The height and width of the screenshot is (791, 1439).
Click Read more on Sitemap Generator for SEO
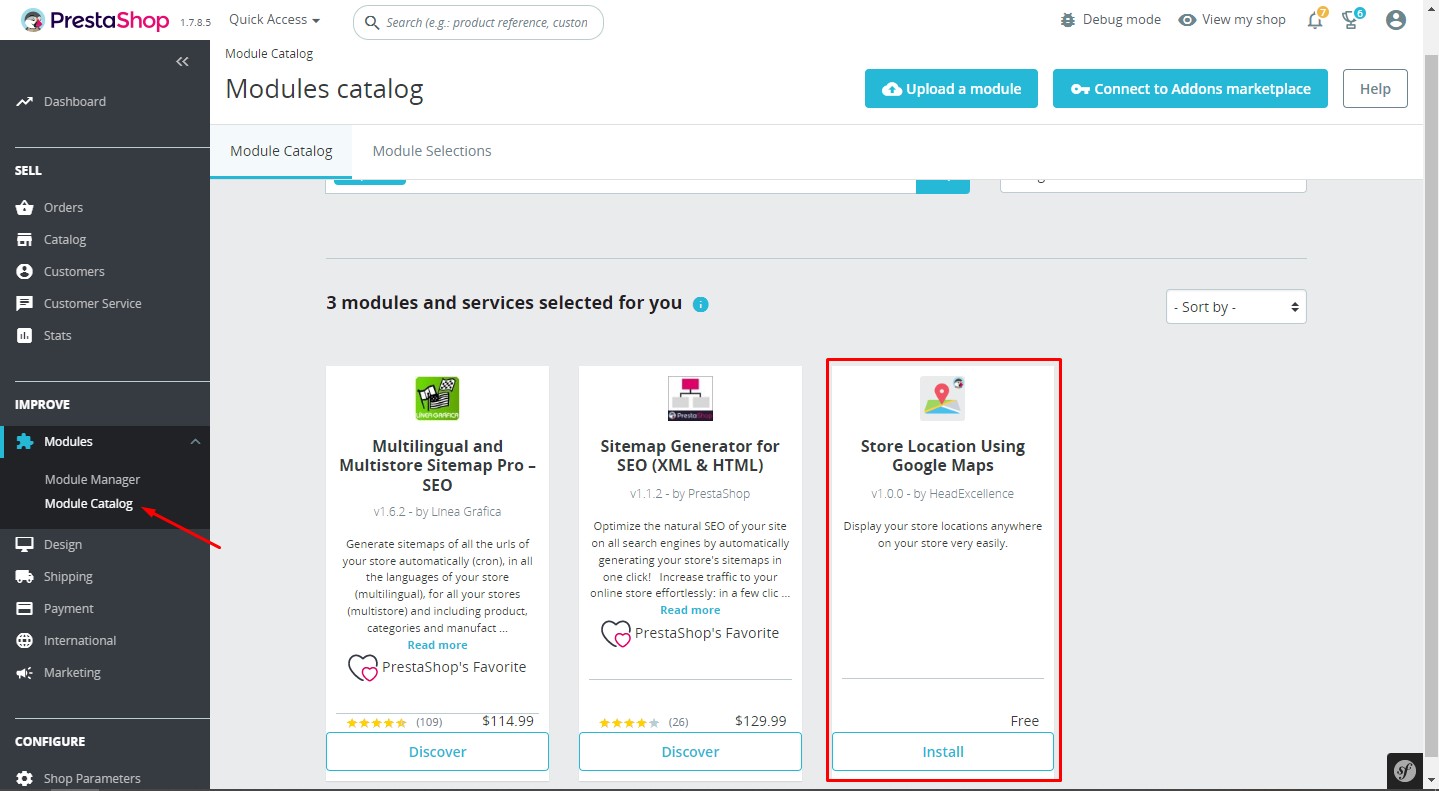click(690, 610)
